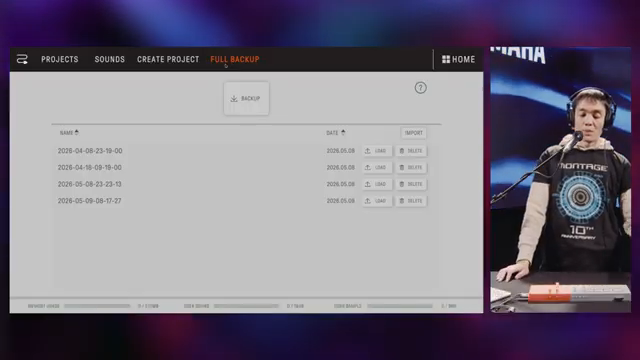Select backup name 2026-04-08-23-19-00
The height and width of the screenshot is (360, 640).
[x=90, y=151]
